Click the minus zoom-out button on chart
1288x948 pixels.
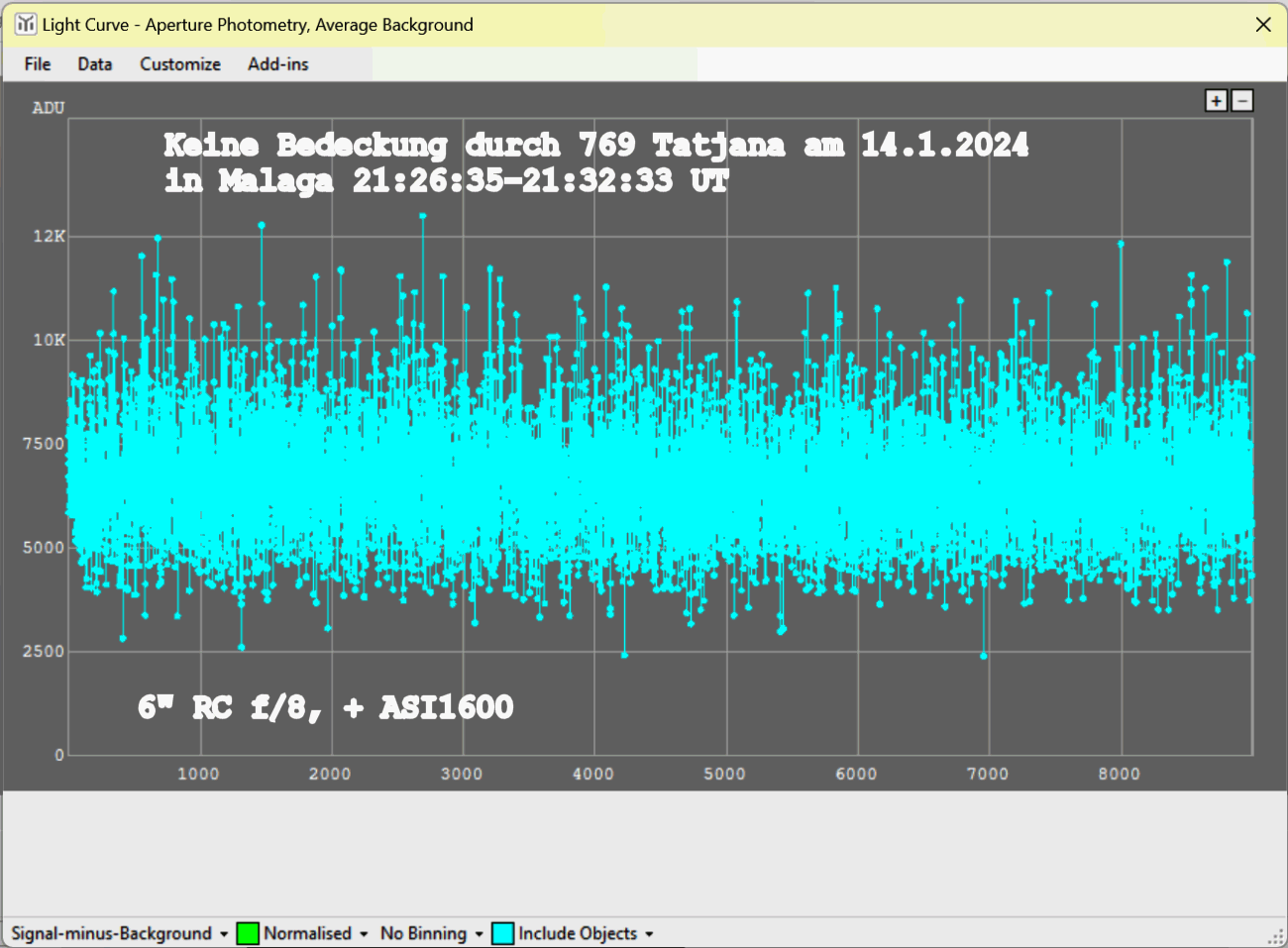[1242, 100]
